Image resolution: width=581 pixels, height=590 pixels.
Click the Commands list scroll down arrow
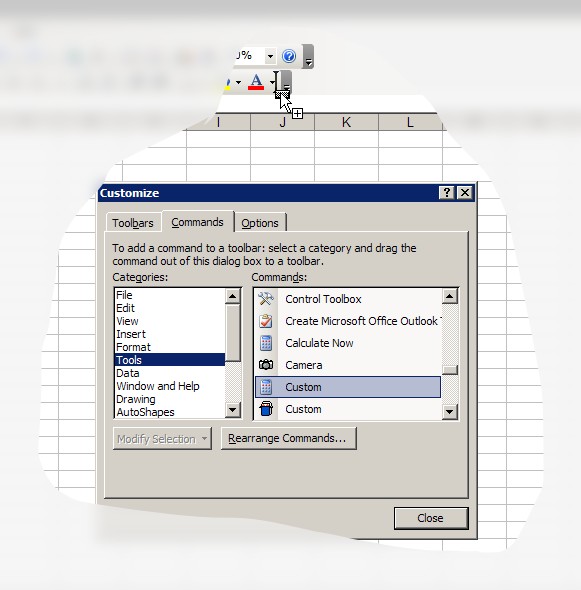tap(450, 411)
